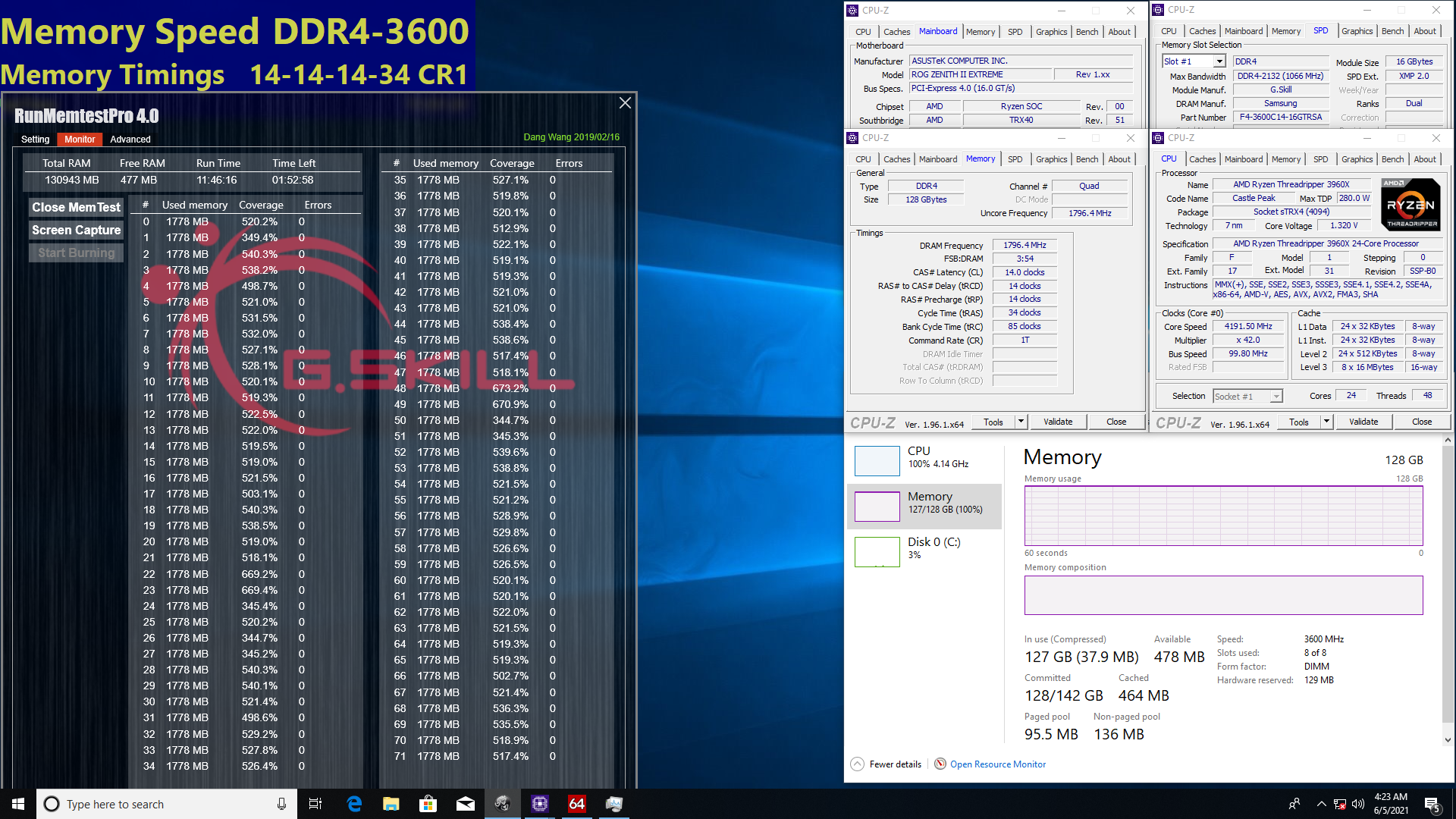The width and height of the screenshot is (1456, 819).
Task: Toggle Fewer details in Task Manager
Action: [893, 763]
